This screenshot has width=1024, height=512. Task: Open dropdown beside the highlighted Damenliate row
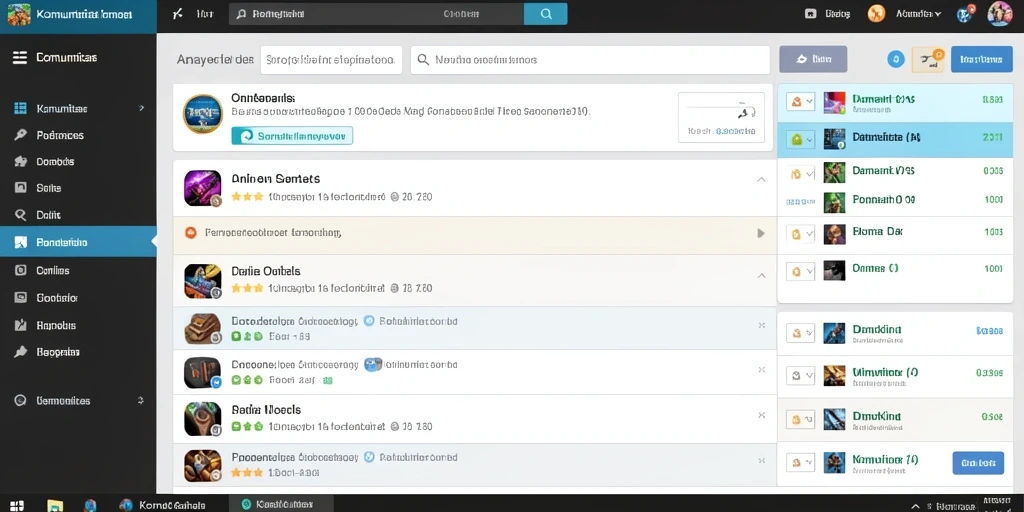pyautogui.click(x=801, y=139)
